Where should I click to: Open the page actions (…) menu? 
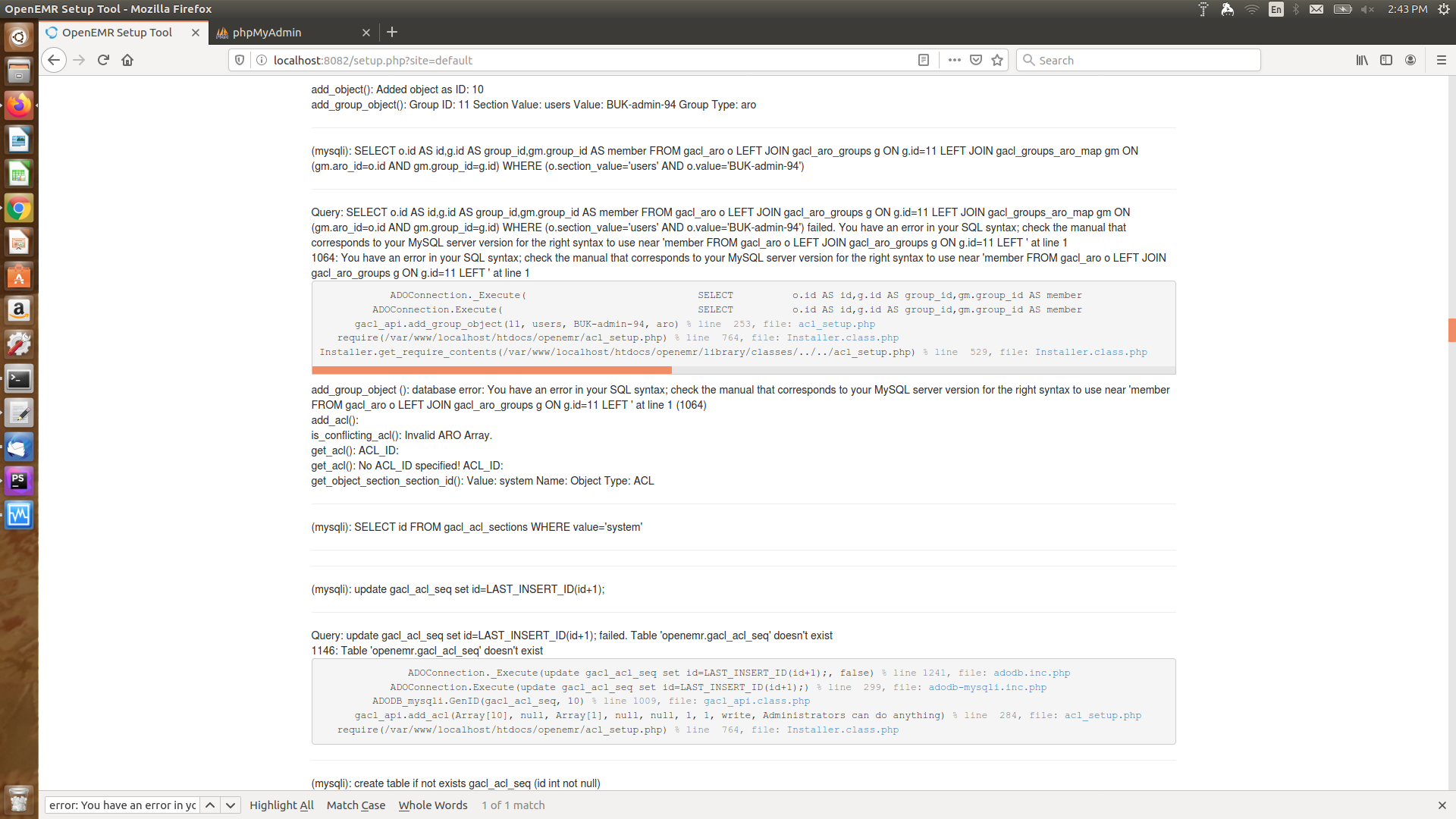954,60
